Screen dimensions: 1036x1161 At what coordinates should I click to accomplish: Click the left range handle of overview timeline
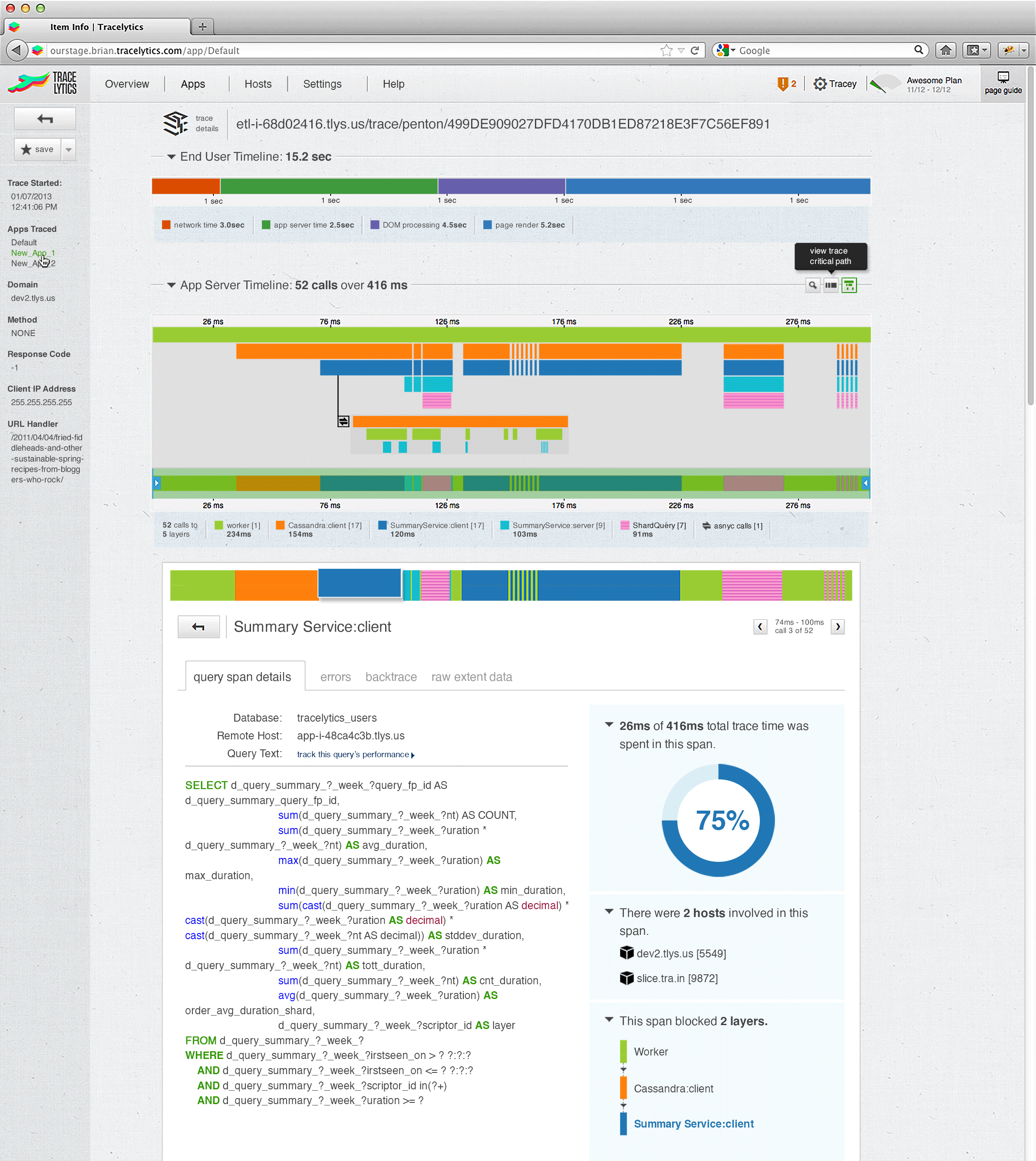(157, 483)
